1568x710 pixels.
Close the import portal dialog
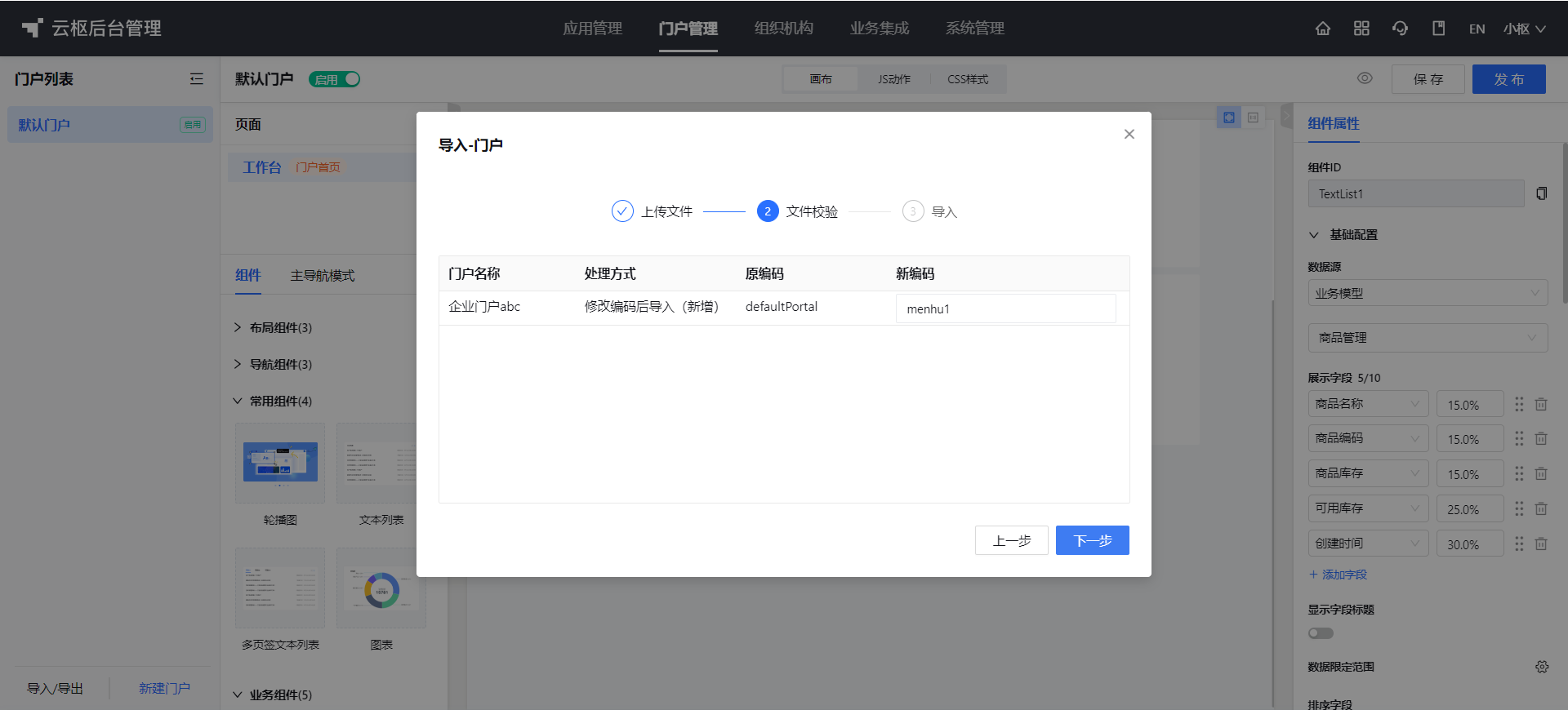coord(1129,134)
